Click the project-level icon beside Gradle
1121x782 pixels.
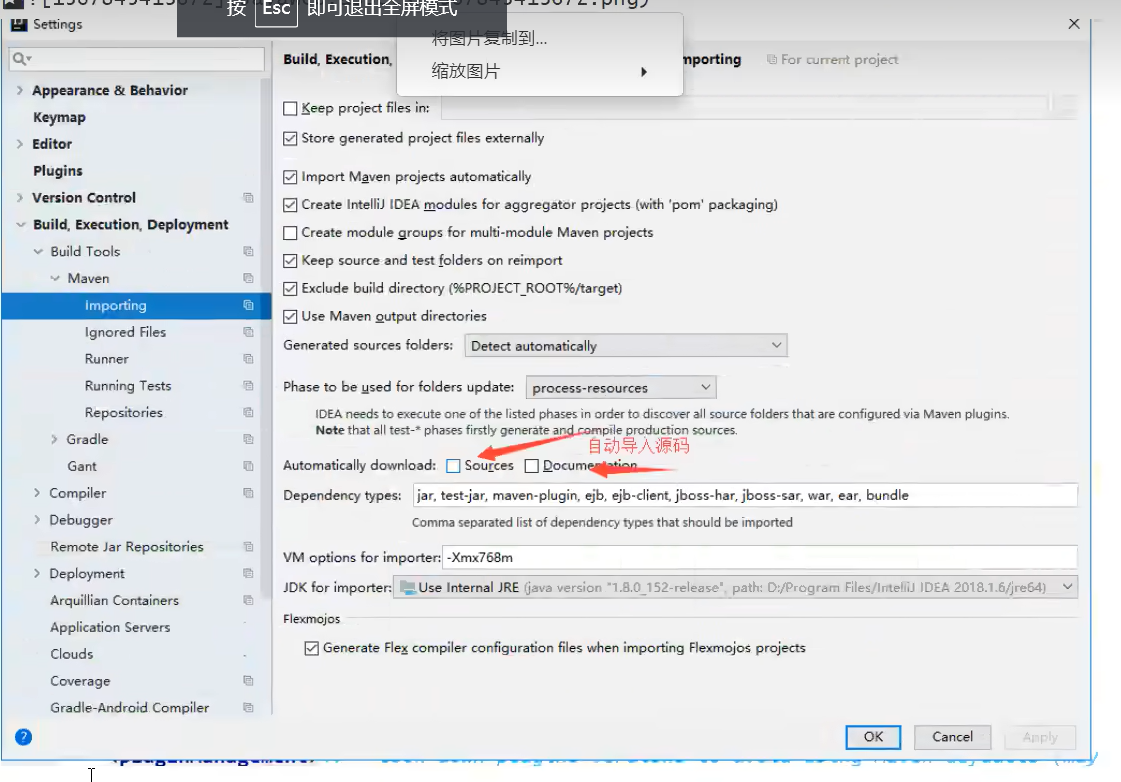pos(248,439)
